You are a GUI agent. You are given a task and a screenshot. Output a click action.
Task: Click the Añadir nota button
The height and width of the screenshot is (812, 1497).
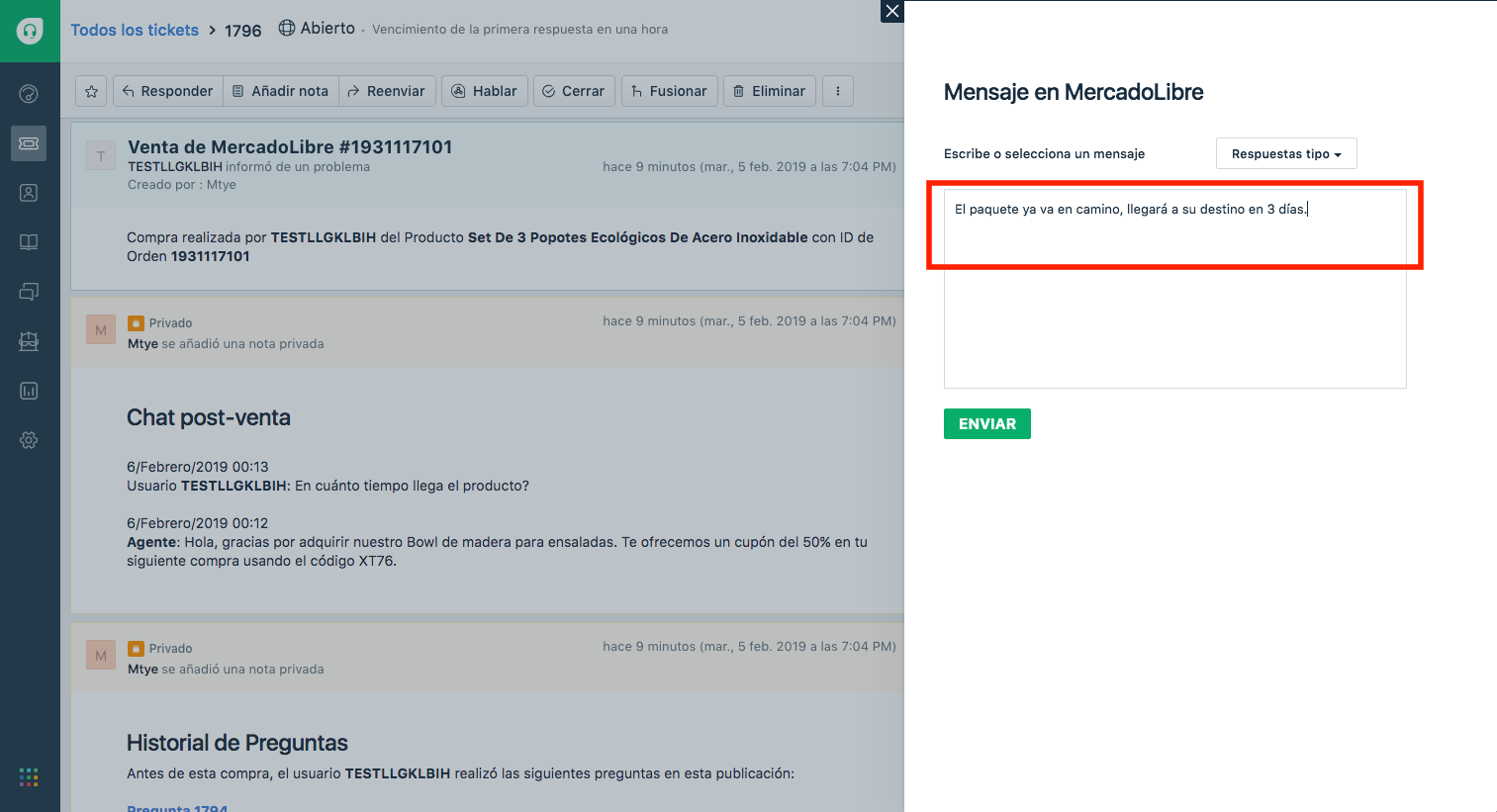pos(281,91)
